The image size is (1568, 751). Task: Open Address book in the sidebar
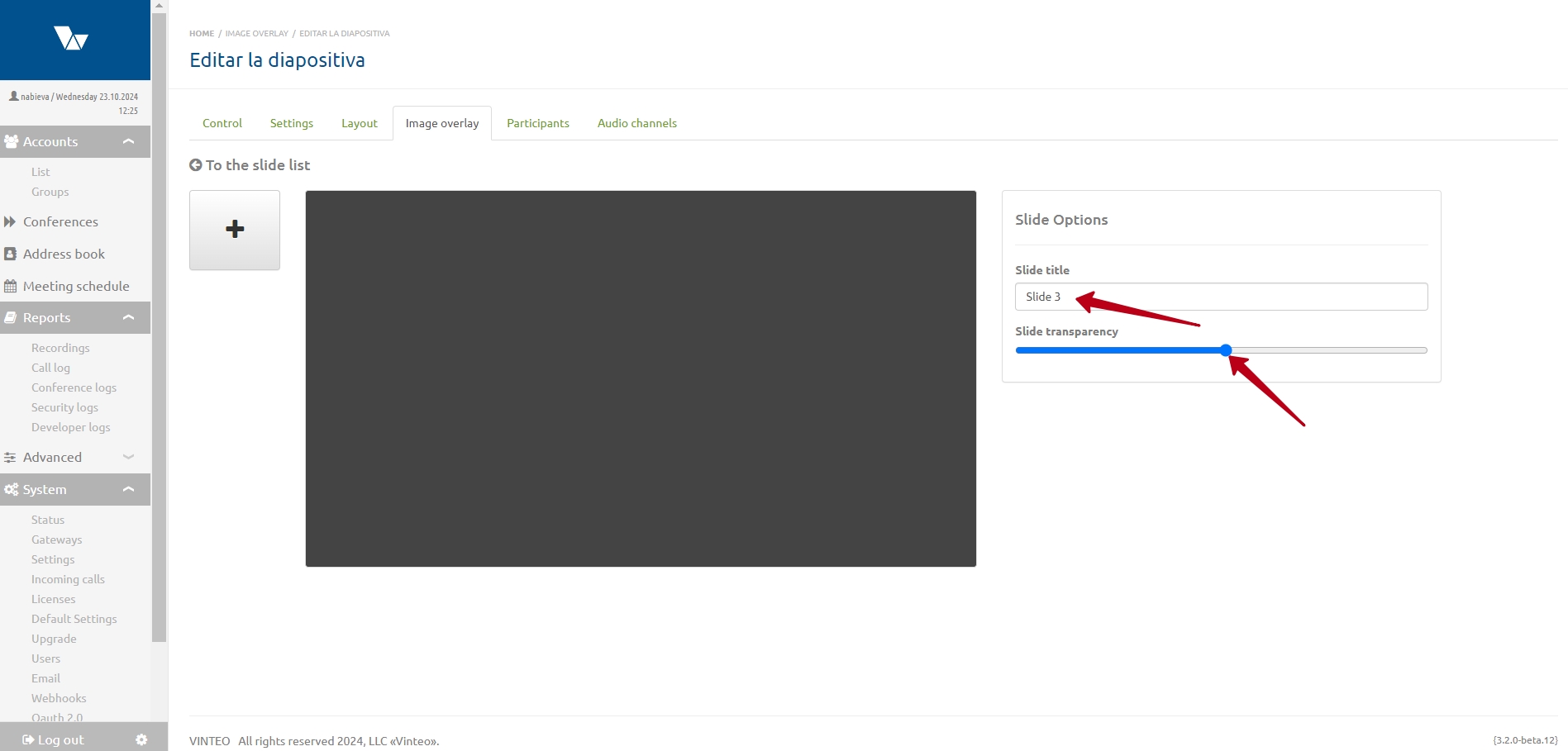[64, 254]
